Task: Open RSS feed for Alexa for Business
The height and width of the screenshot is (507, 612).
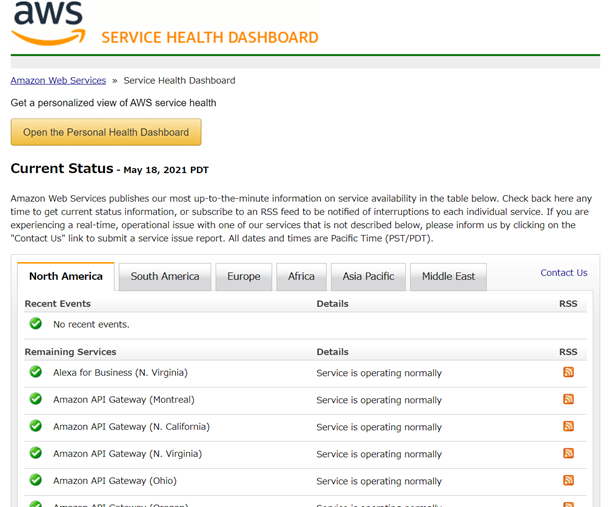Action: (x=568, y=372)
